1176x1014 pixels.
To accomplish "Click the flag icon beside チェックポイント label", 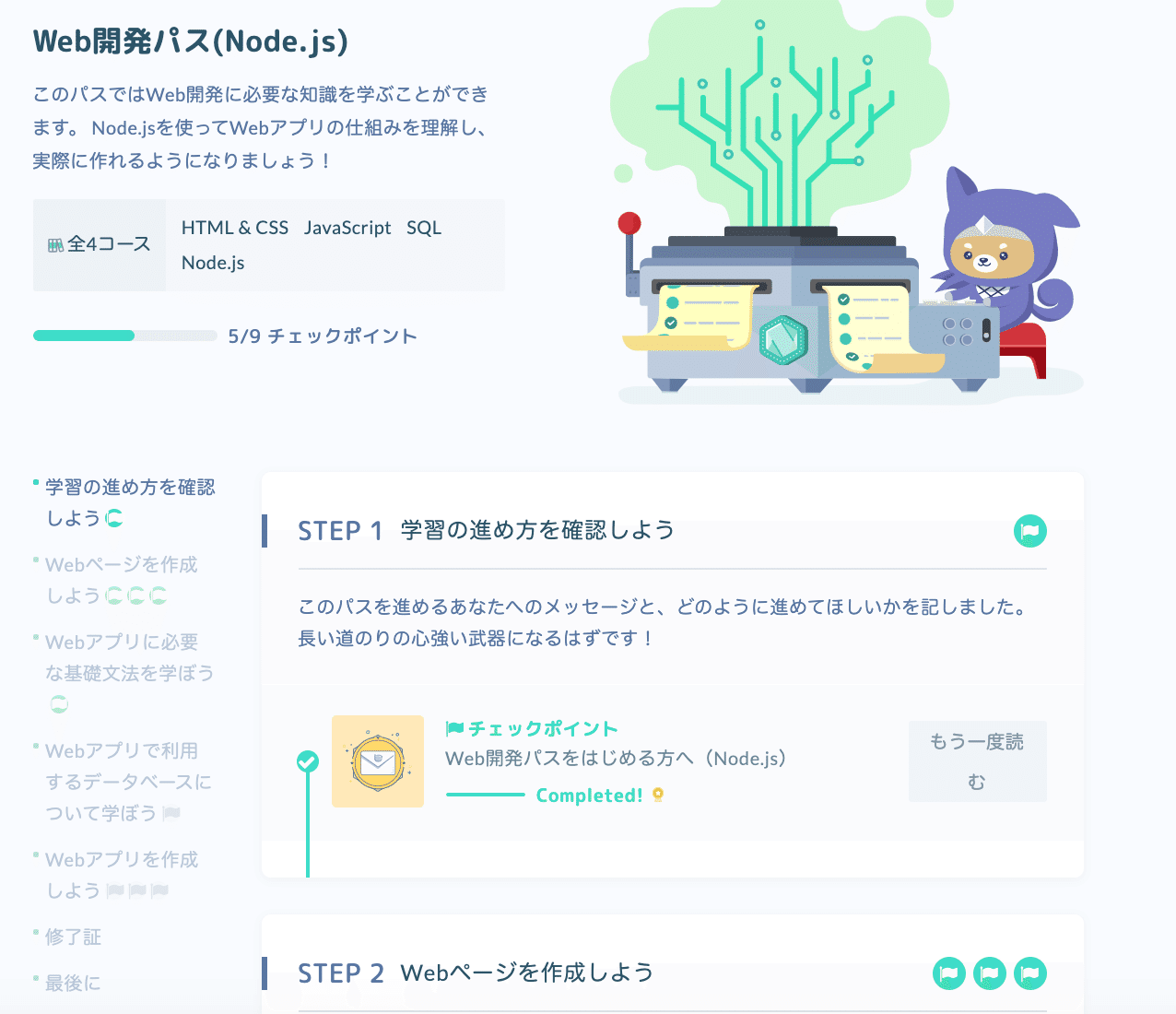I will point(454,728).
